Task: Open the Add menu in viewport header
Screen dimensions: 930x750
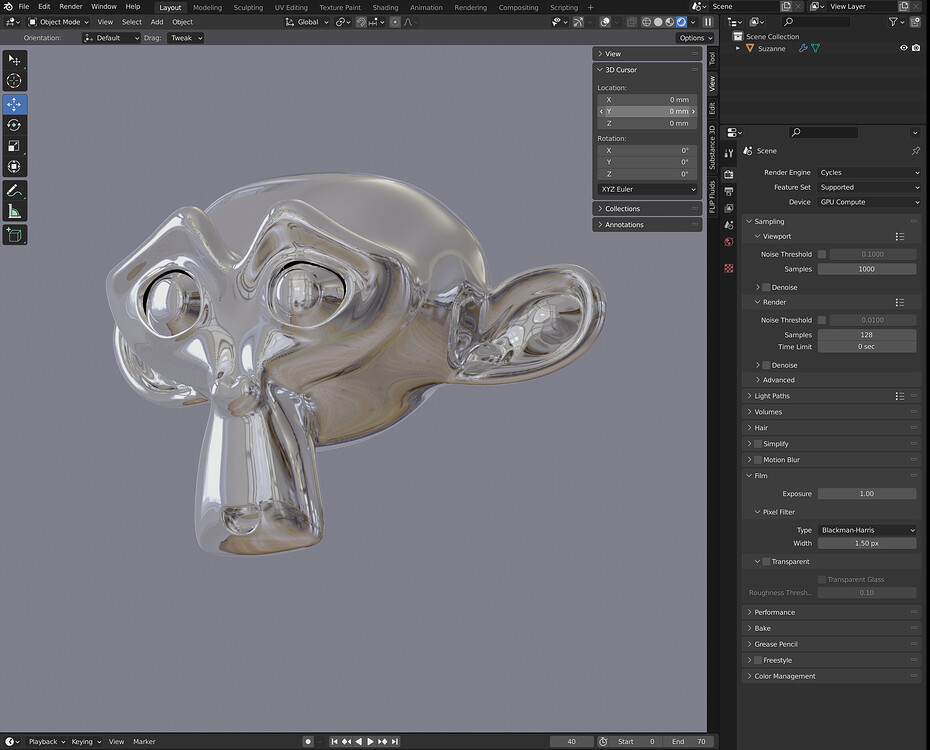Action: (157, 22)
